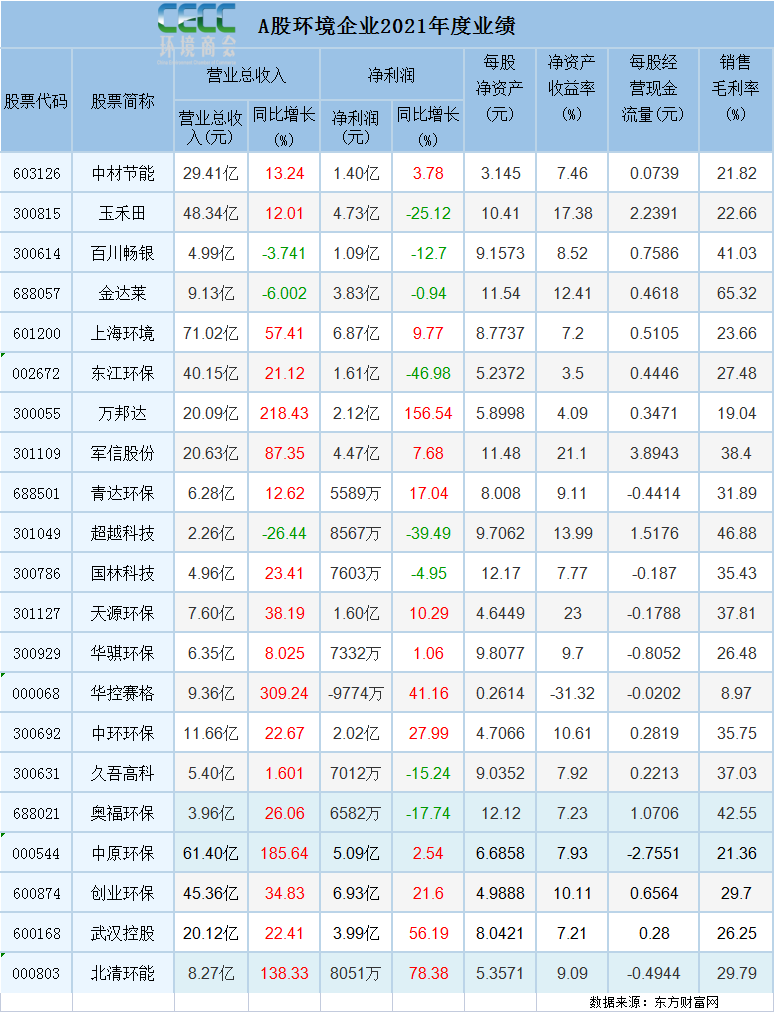Click the 净资产收益率 column header
Screen dimensions: 774x1012
pos(572,87)
